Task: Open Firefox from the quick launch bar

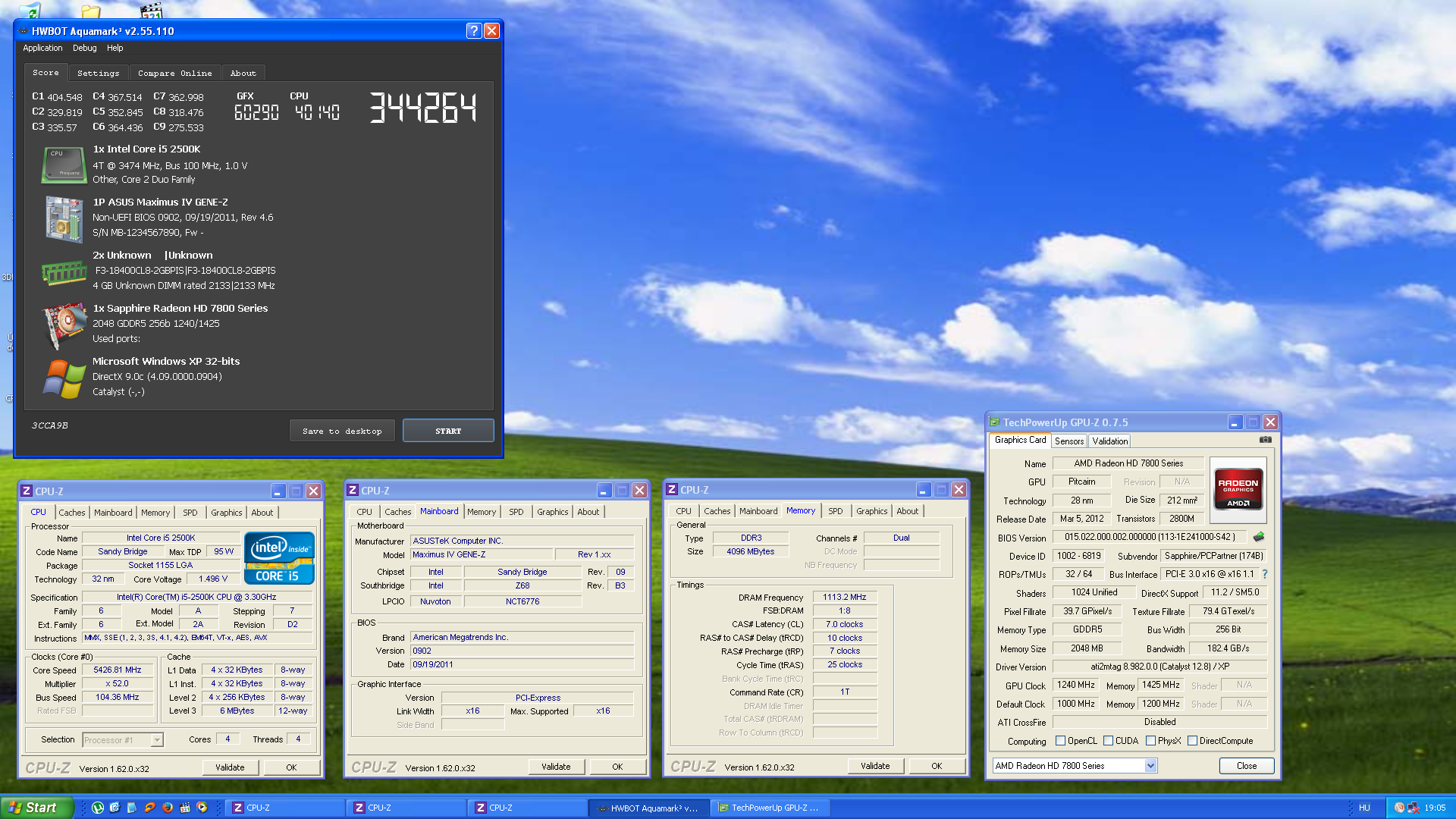Action: pyautogui.click(x=167, y=808)
